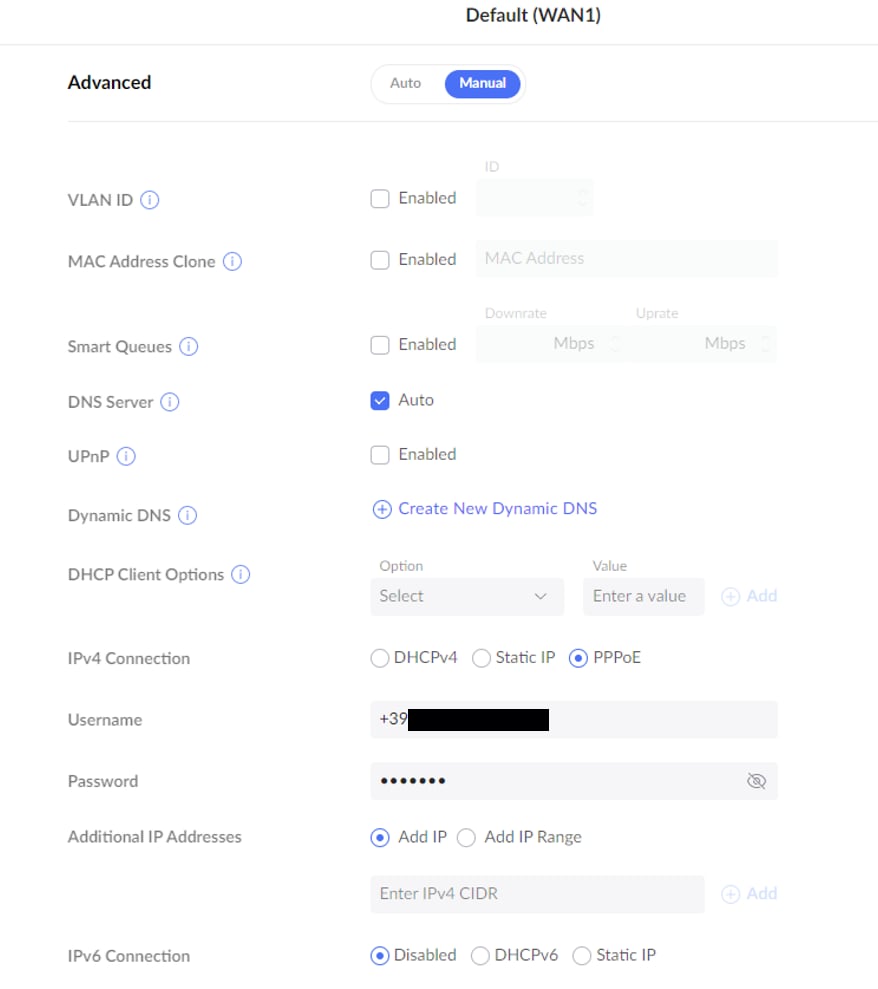Screen dimensions: 878x989
Task: Select Static IP for IPv6 Connection
Action: [582, 956]
